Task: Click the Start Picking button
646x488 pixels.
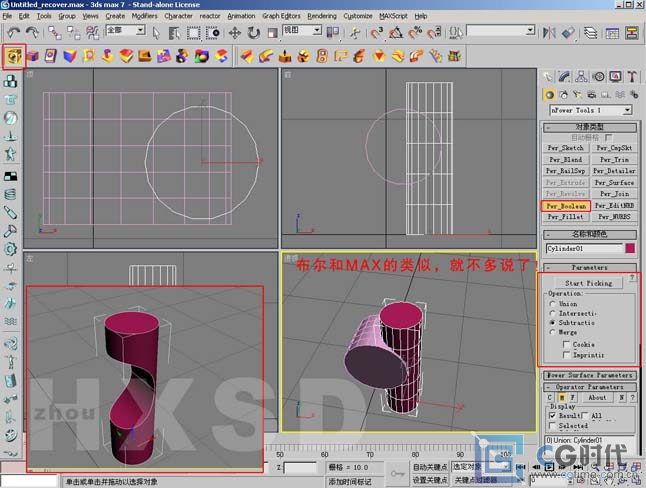Action: click(588, 283)
